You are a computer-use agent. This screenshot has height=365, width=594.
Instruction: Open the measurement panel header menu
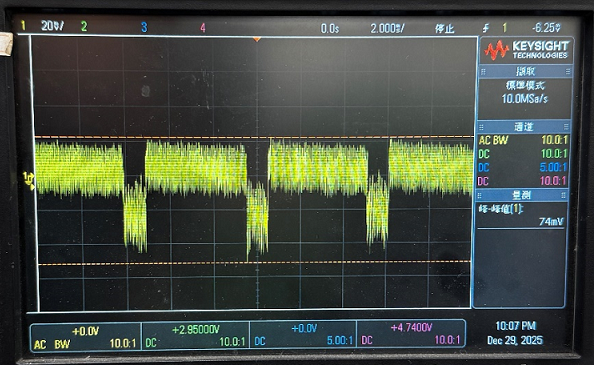(x=522, y=195)
